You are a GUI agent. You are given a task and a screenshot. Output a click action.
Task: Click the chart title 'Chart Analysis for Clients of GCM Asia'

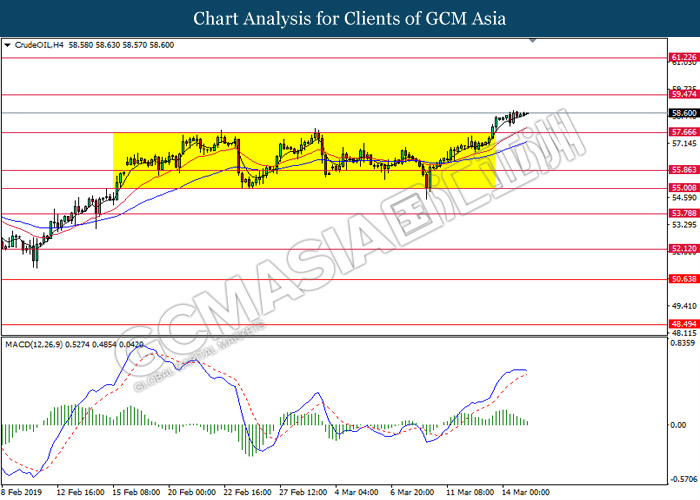350,18
